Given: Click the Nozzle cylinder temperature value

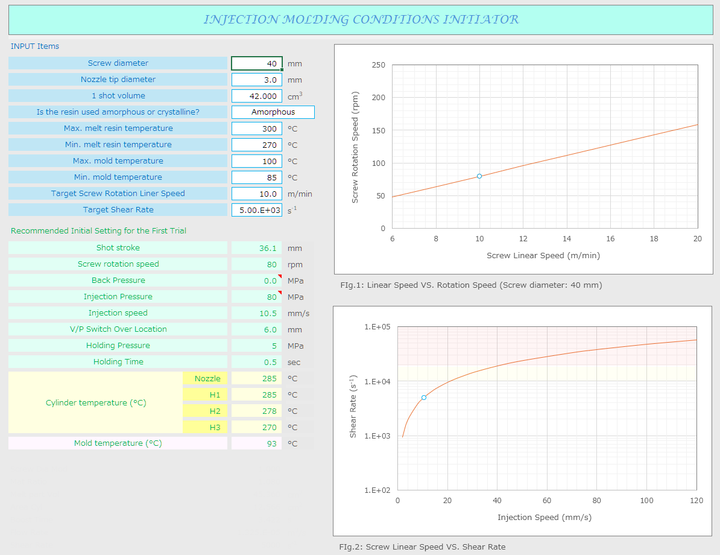Looking at the screenshot, I should click(257, 379).
